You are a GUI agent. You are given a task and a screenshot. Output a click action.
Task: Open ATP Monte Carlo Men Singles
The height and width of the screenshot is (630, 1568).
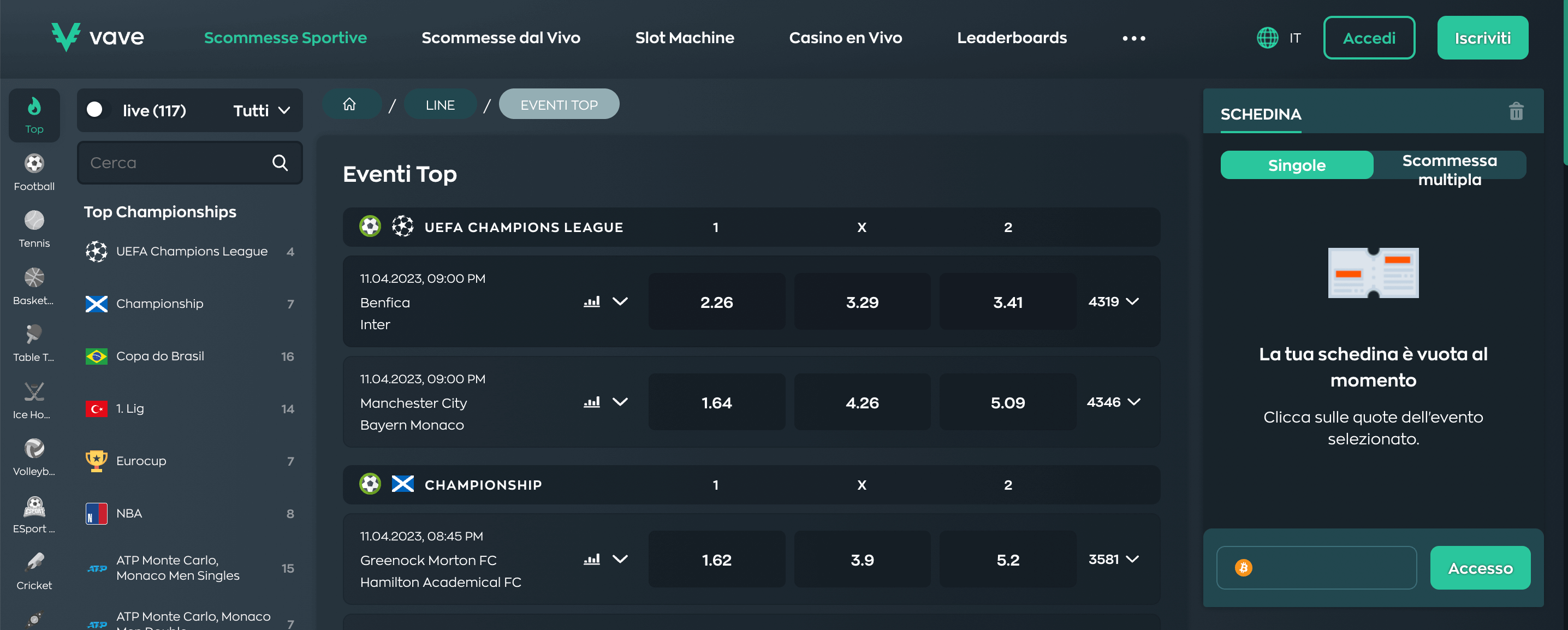coord(189,567)
